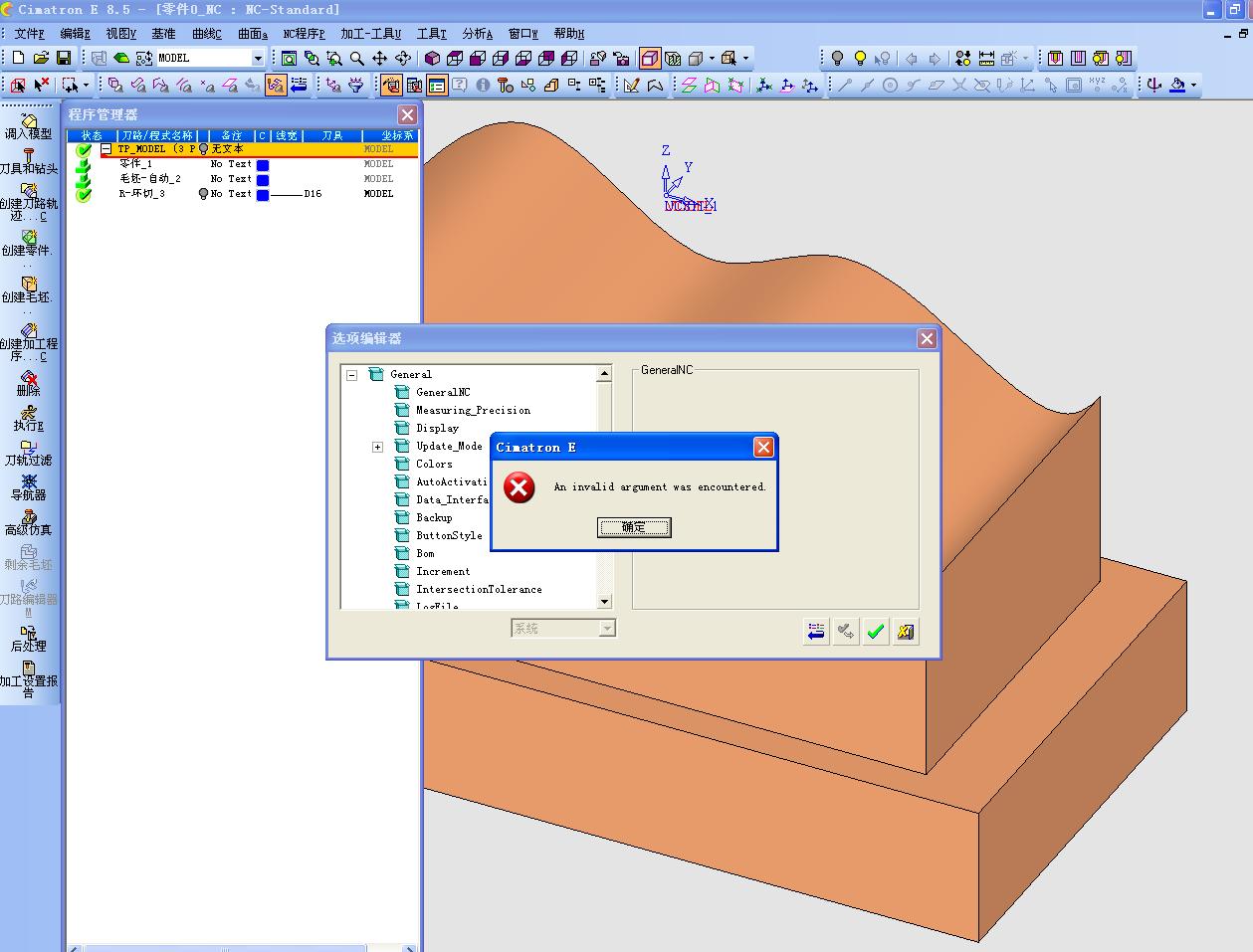Click the blue color swatch of 毛坯-自动_2
Image resolution: width=1253 pixels, height=952 pixels.
tap(263, 180)
